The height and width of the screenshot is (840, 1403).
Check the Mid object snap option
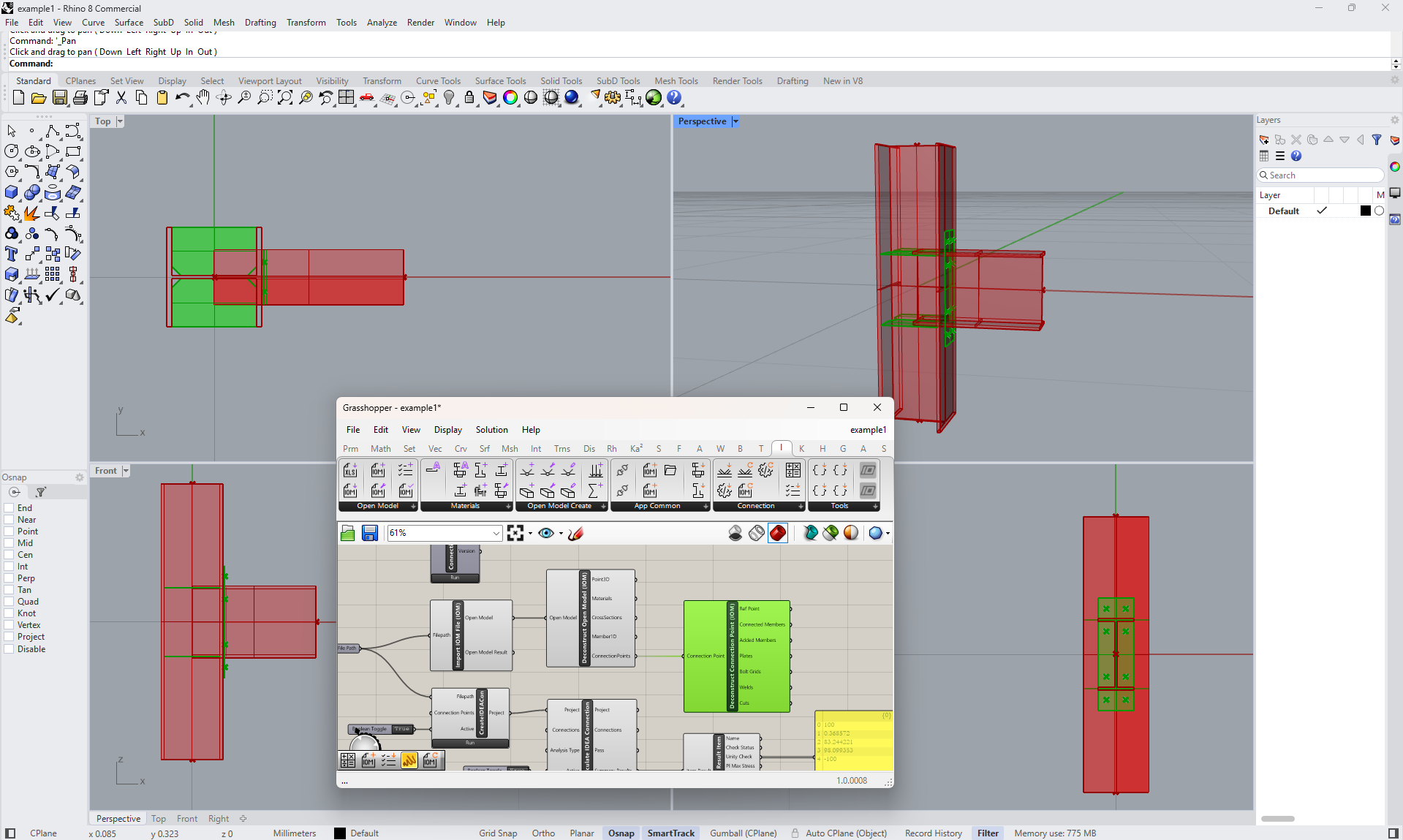[x=10, y=543]
